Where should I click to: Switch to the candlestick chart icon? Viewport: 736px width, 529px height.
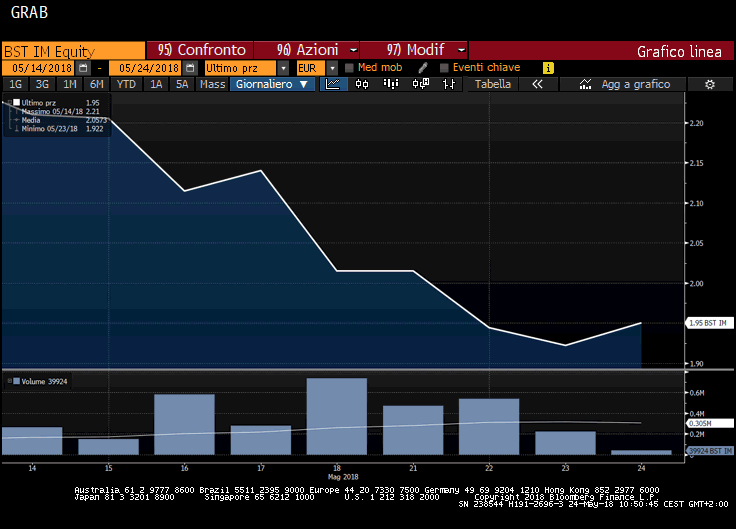tap(360, 85)
